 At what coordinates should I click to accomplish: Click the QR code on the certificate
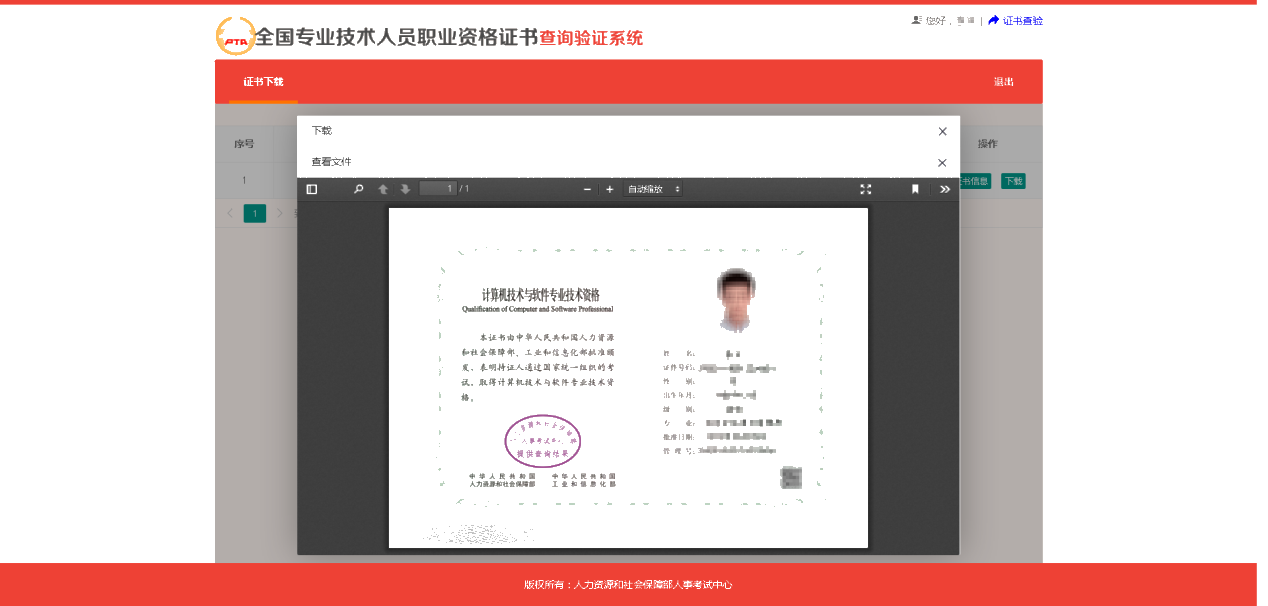(x=790, y=477)
